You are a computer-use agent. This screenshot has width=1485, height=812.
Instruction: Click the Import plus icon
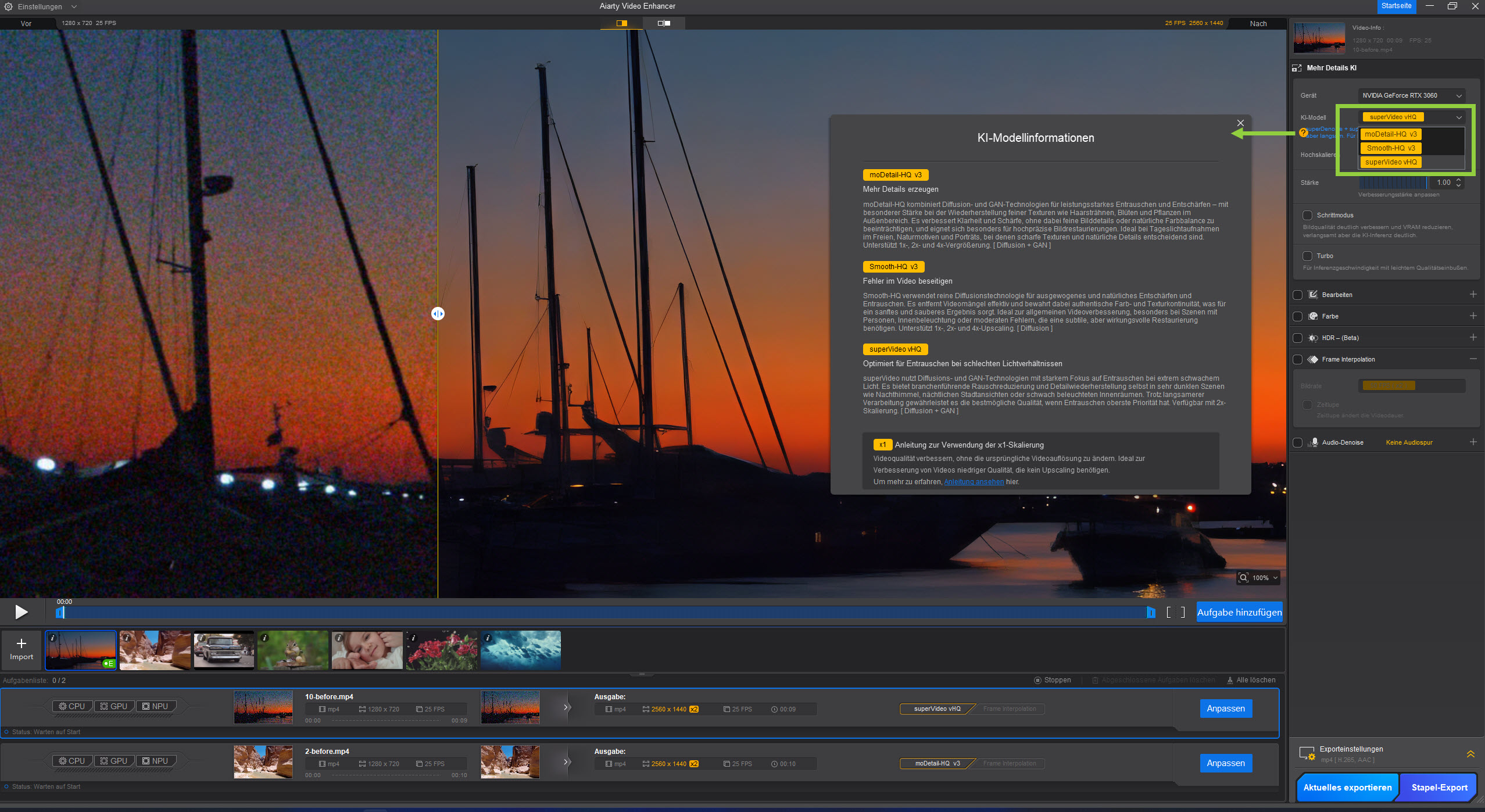click(x=22, y=643)
